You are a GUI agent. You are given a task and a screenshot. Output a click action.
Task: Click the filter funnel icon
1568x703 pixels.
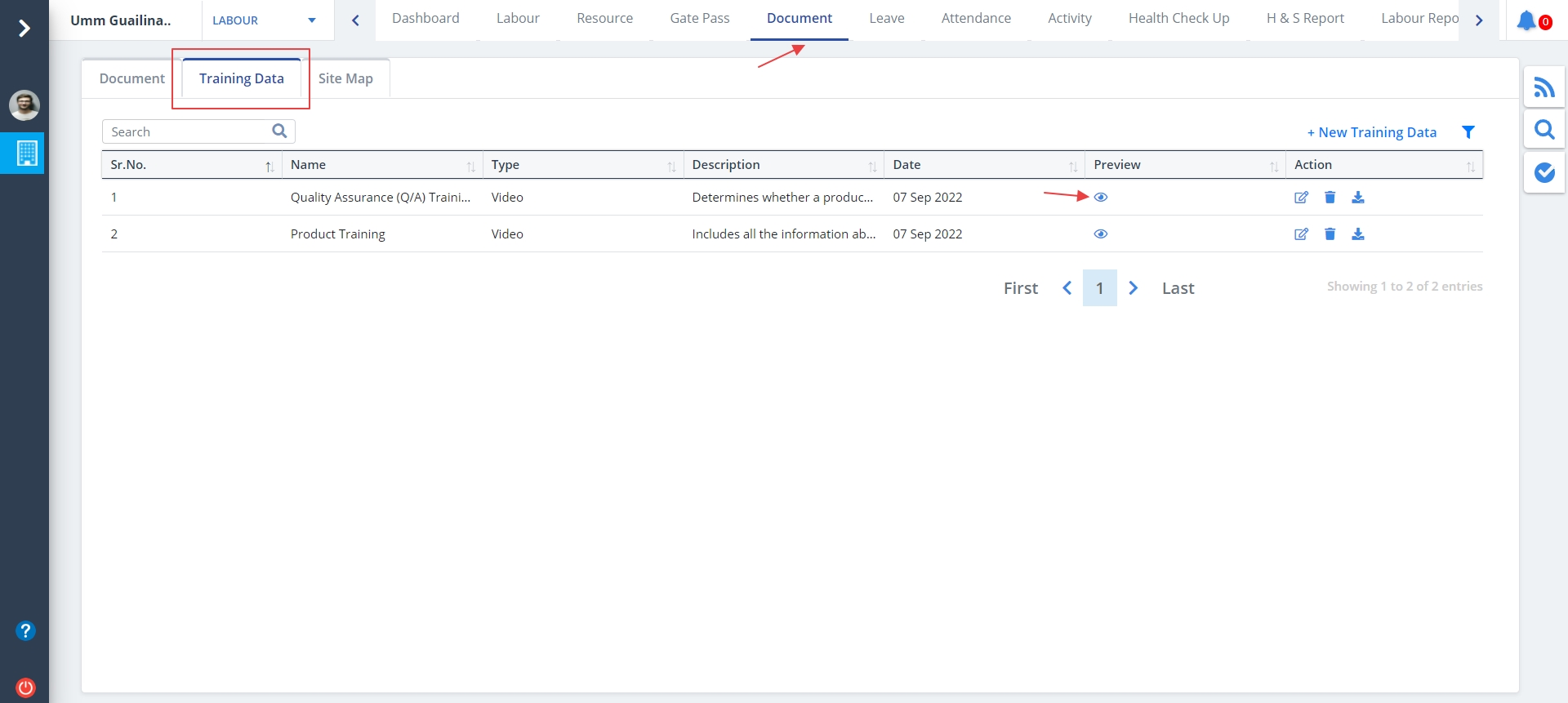click(1468, 132)
